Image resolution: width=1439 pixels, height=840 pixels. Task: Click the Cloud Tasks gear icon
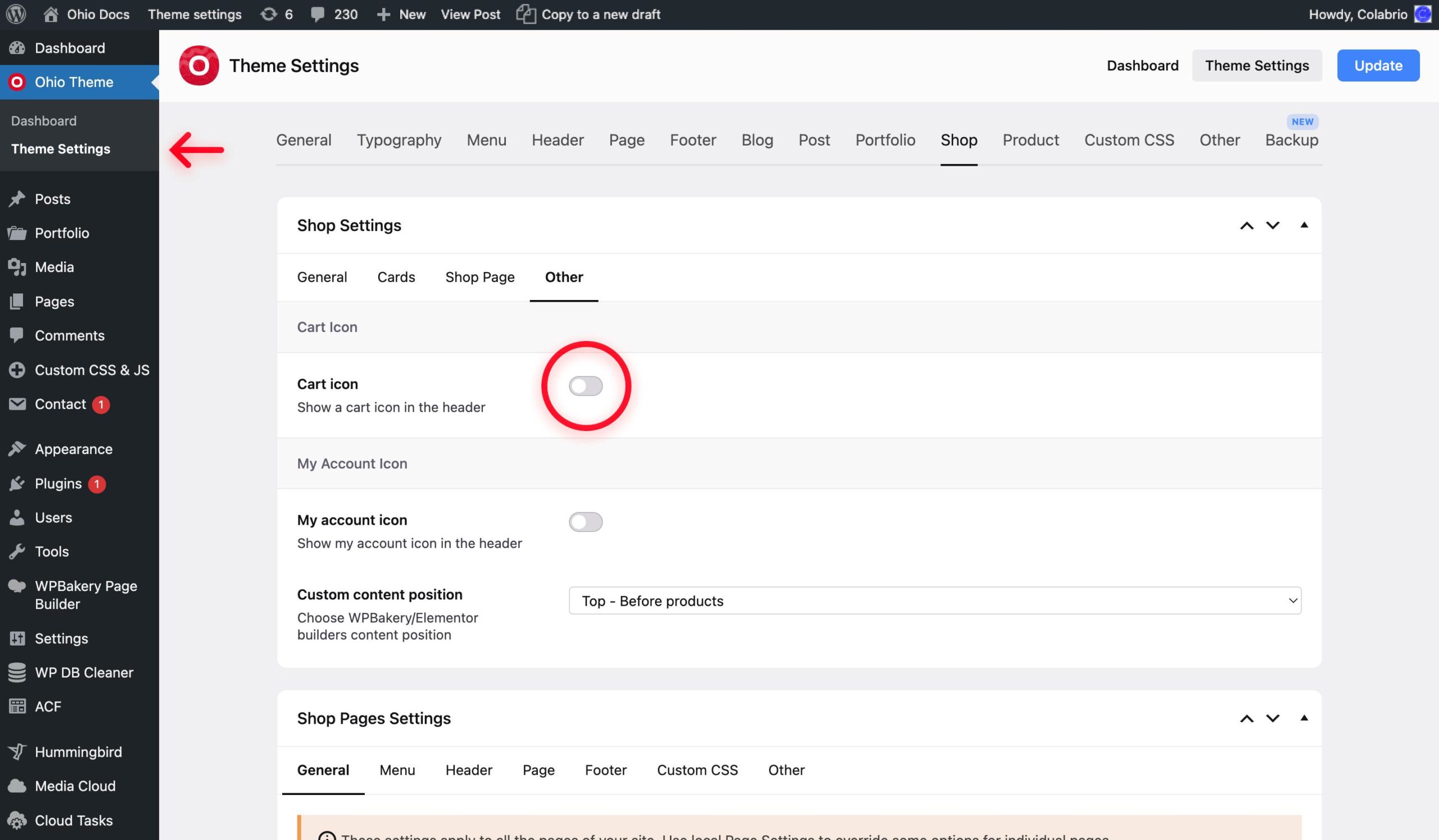pyautogui.click(x=17, y=820)
